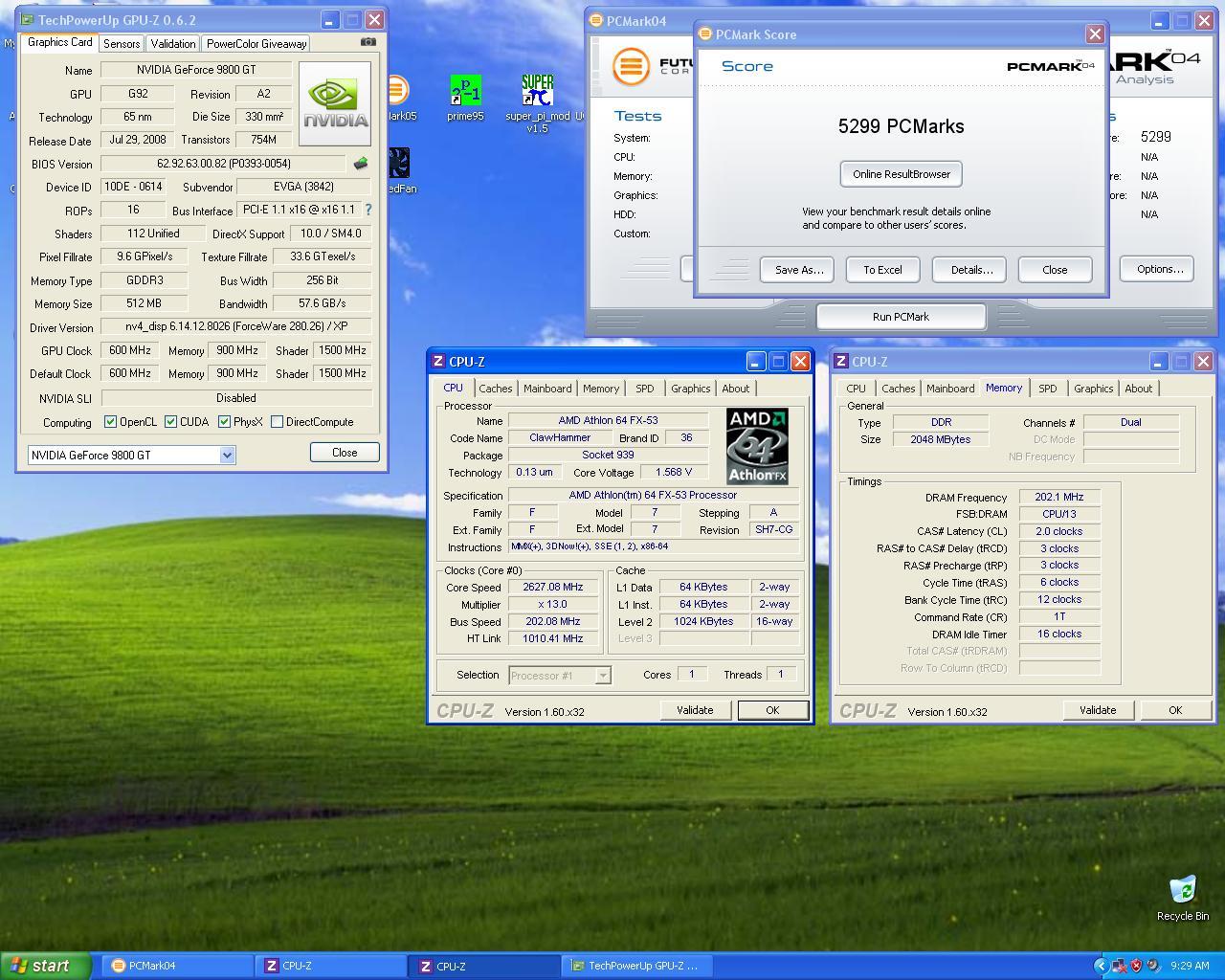This screenshot has width=1225, height=980.
Task: Toggle the CUDA checkbox
Action: click(x=170, y=421)
